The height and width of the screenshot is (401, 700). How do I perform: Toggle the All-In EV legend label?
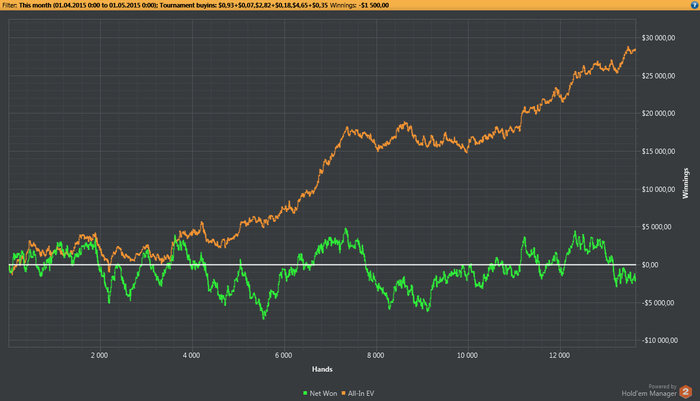(x=361, y=393)
